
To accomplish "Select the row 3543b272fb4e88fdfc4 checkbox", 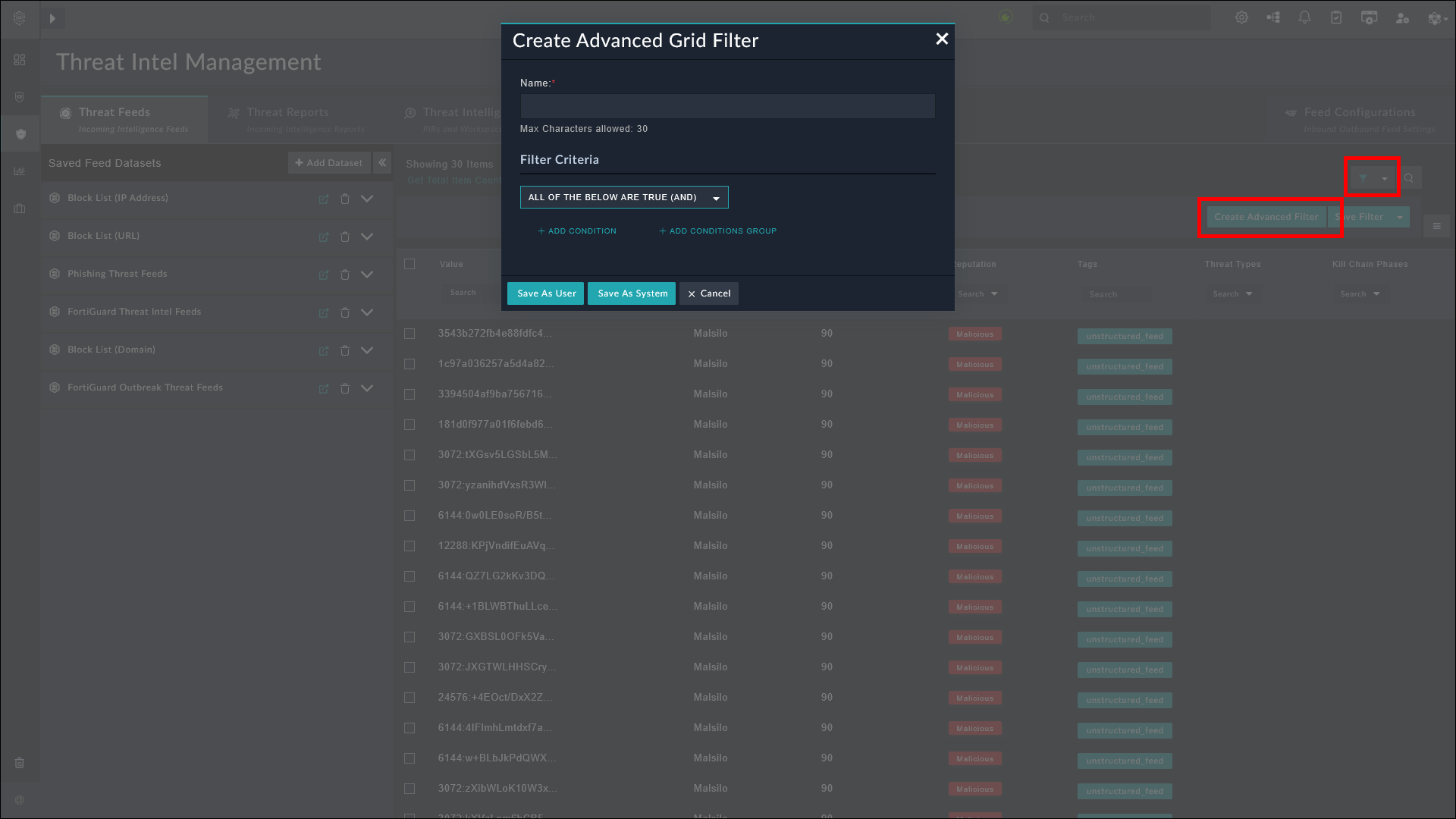I will [409, 334].
